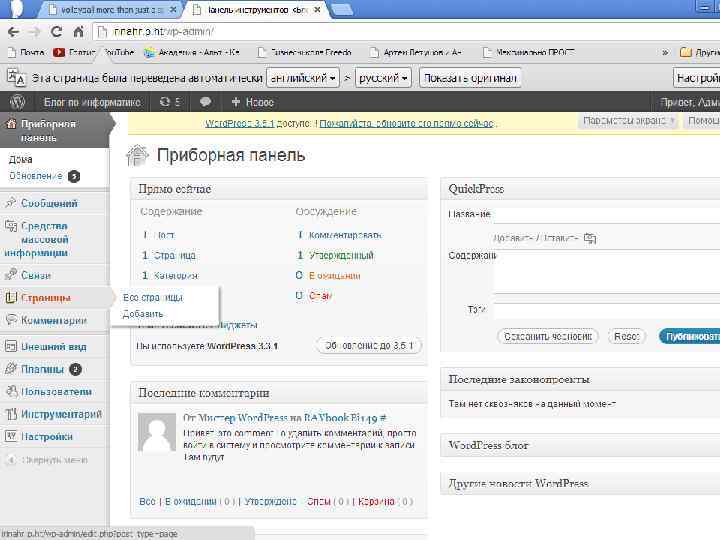720x540 pixels.
Task: Click the collapse menu arrow icon
Action: coord(11,460)
